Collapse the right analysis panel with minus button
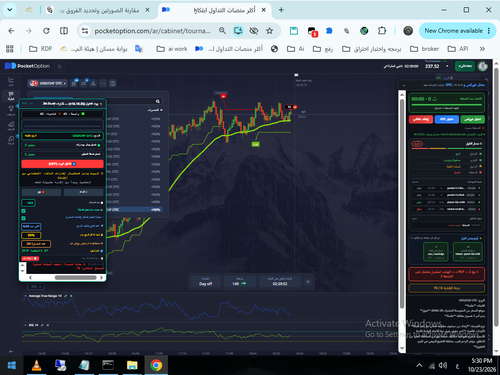The image size is (500, 375). (x=404, y=85)
